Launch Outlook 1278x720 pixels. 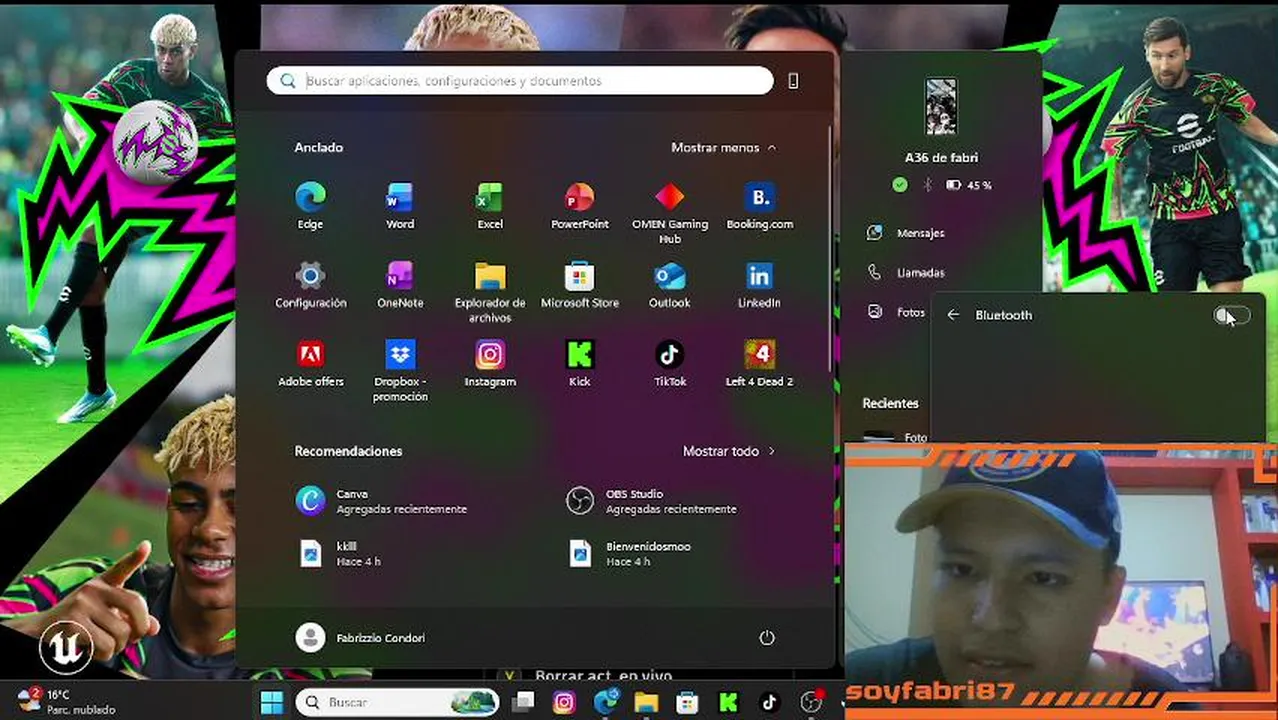point(670,285)
